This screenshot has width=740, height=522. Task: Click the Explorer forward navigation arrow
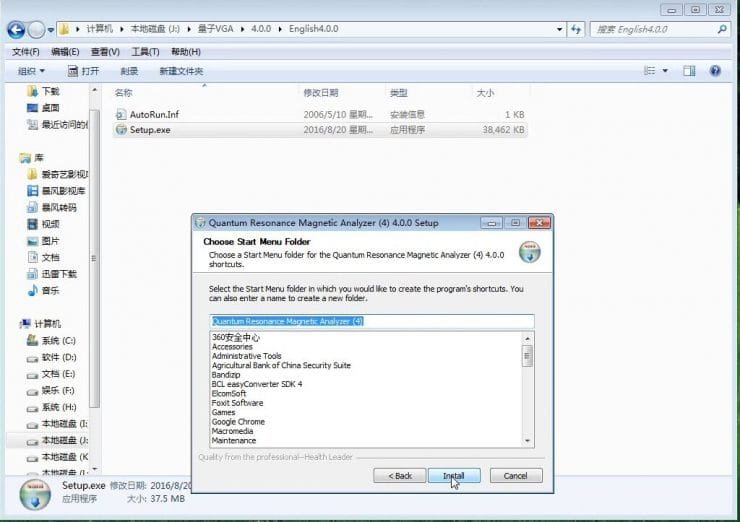point(36,30)
